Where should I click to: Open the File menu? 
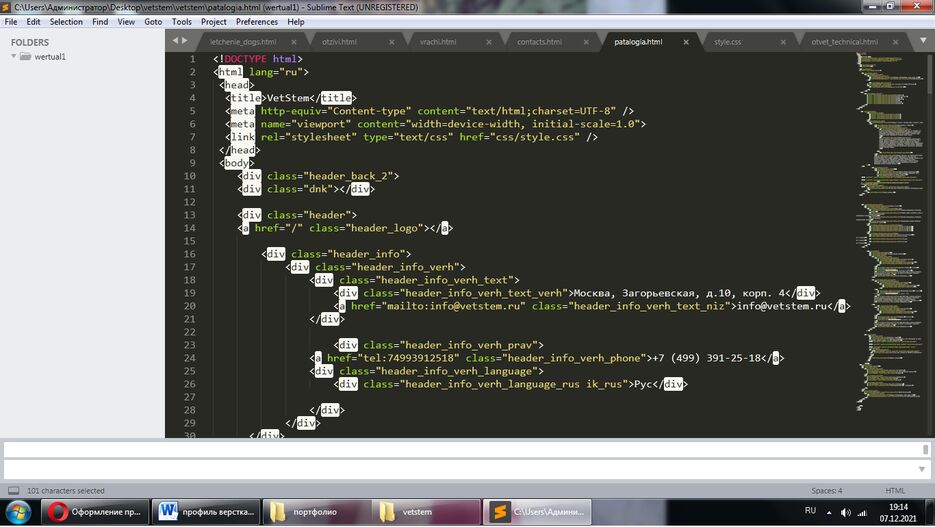pos(11,21)
